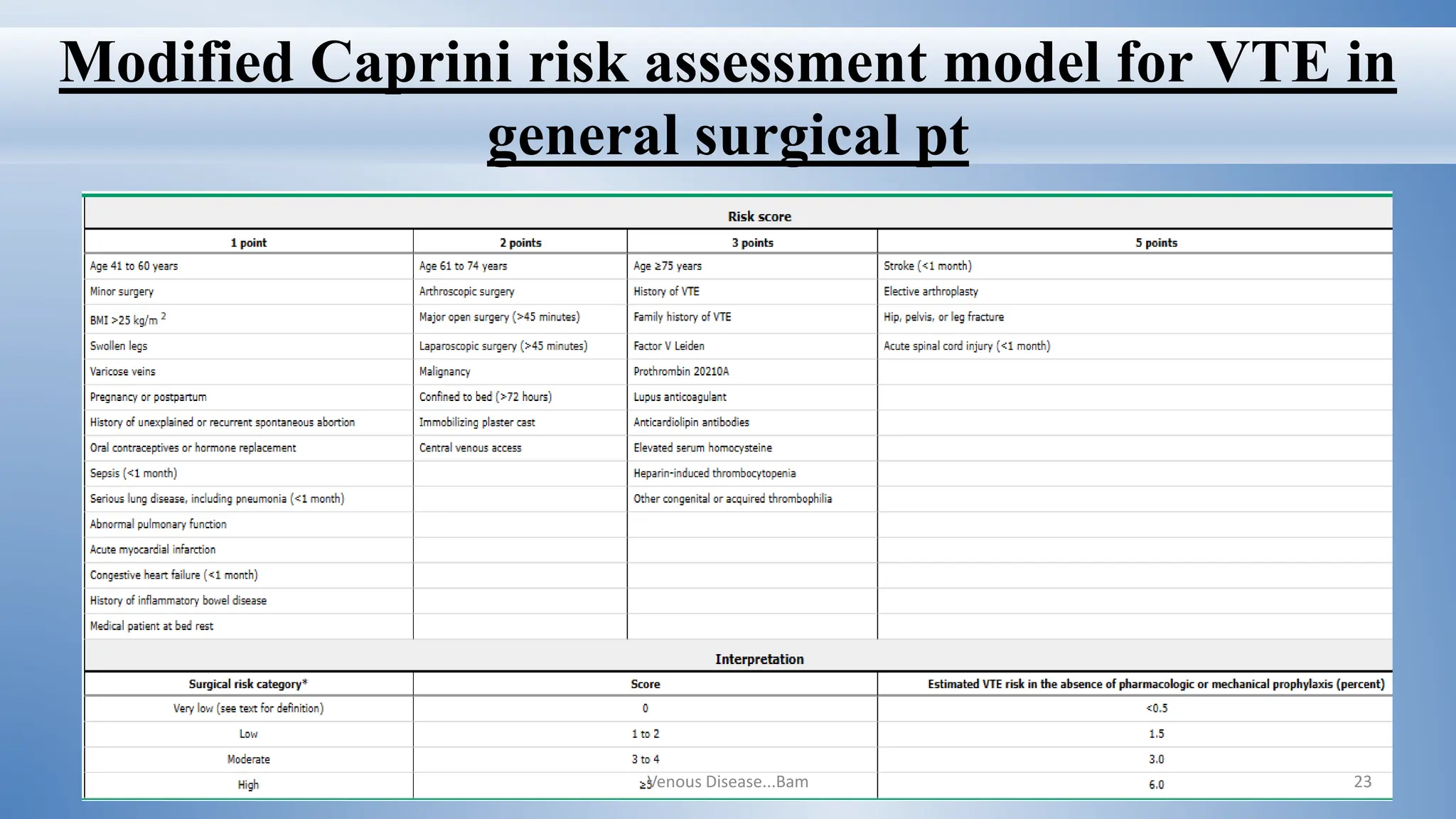Click 'Age 41 to 60 years' cell

(x=134, y=266)
